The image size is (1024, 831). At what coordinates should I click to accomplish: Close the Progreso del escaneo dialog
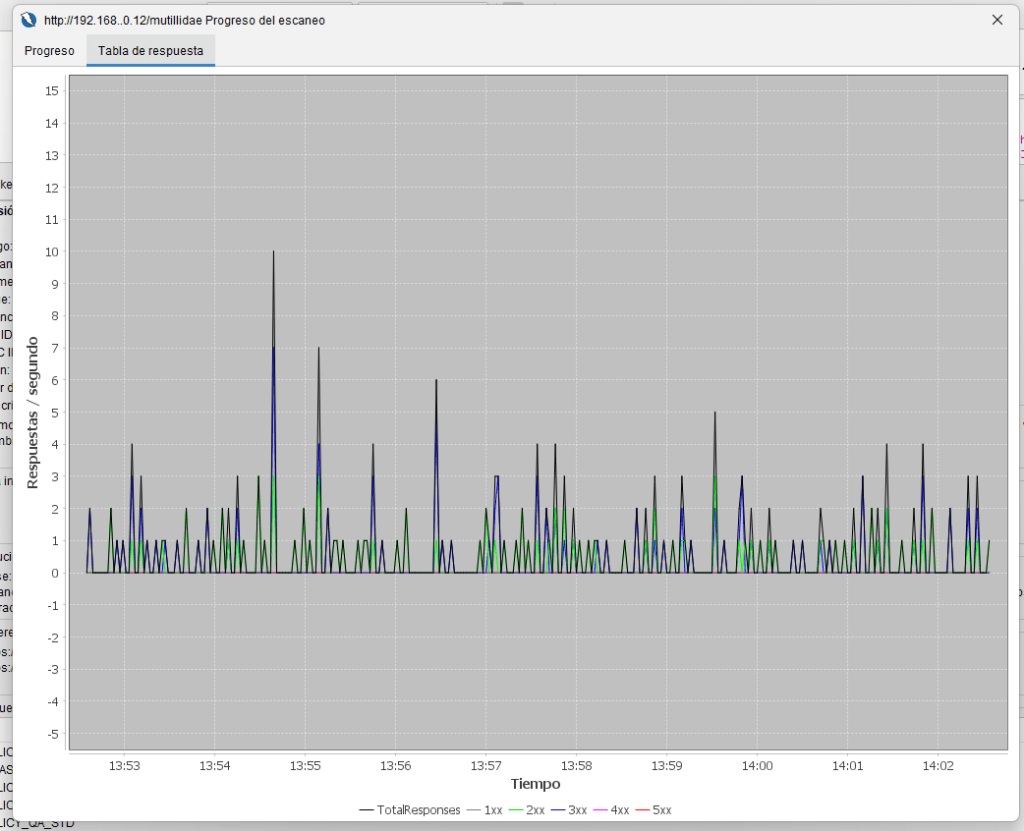coord(997,20)
